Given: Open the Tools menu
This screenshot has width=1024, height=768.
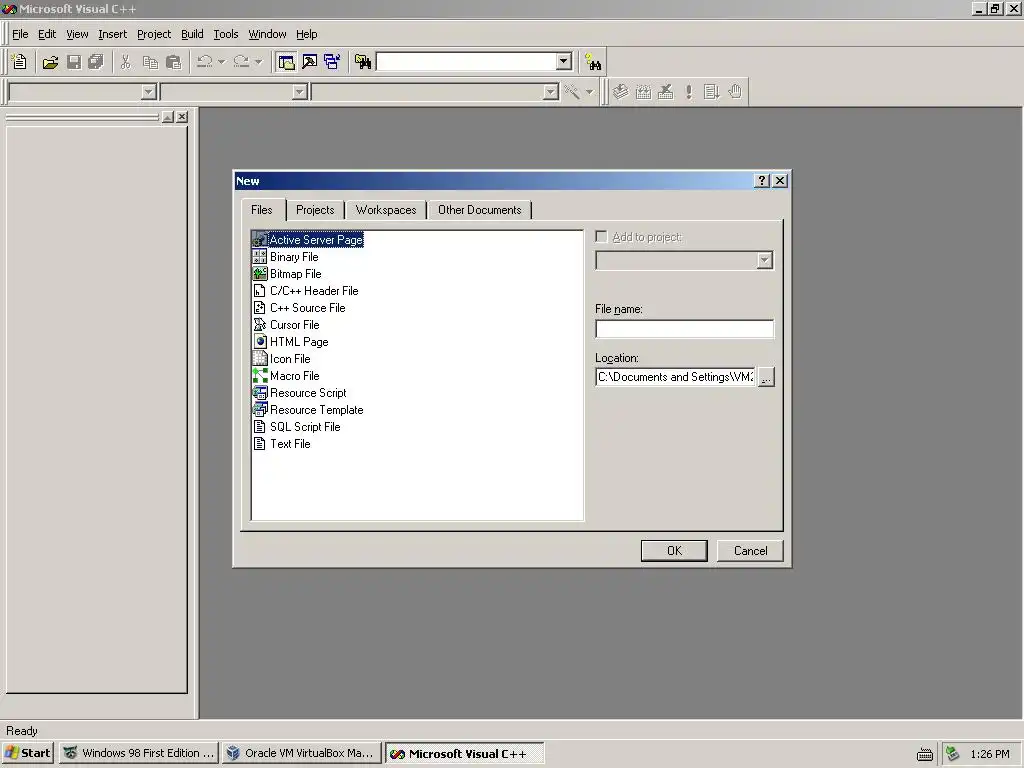Looking at the screenshot, I should [x=226, y=34].
